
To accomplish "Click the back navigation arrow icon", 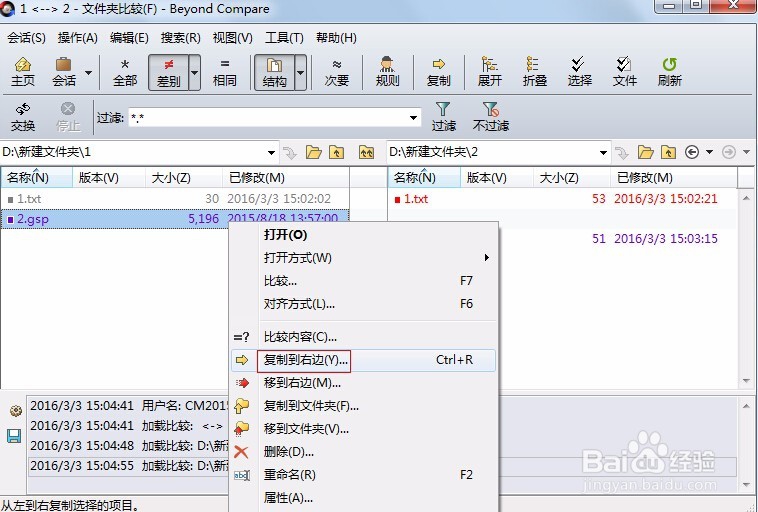I will pyautogui.click(x=692, y=152).
